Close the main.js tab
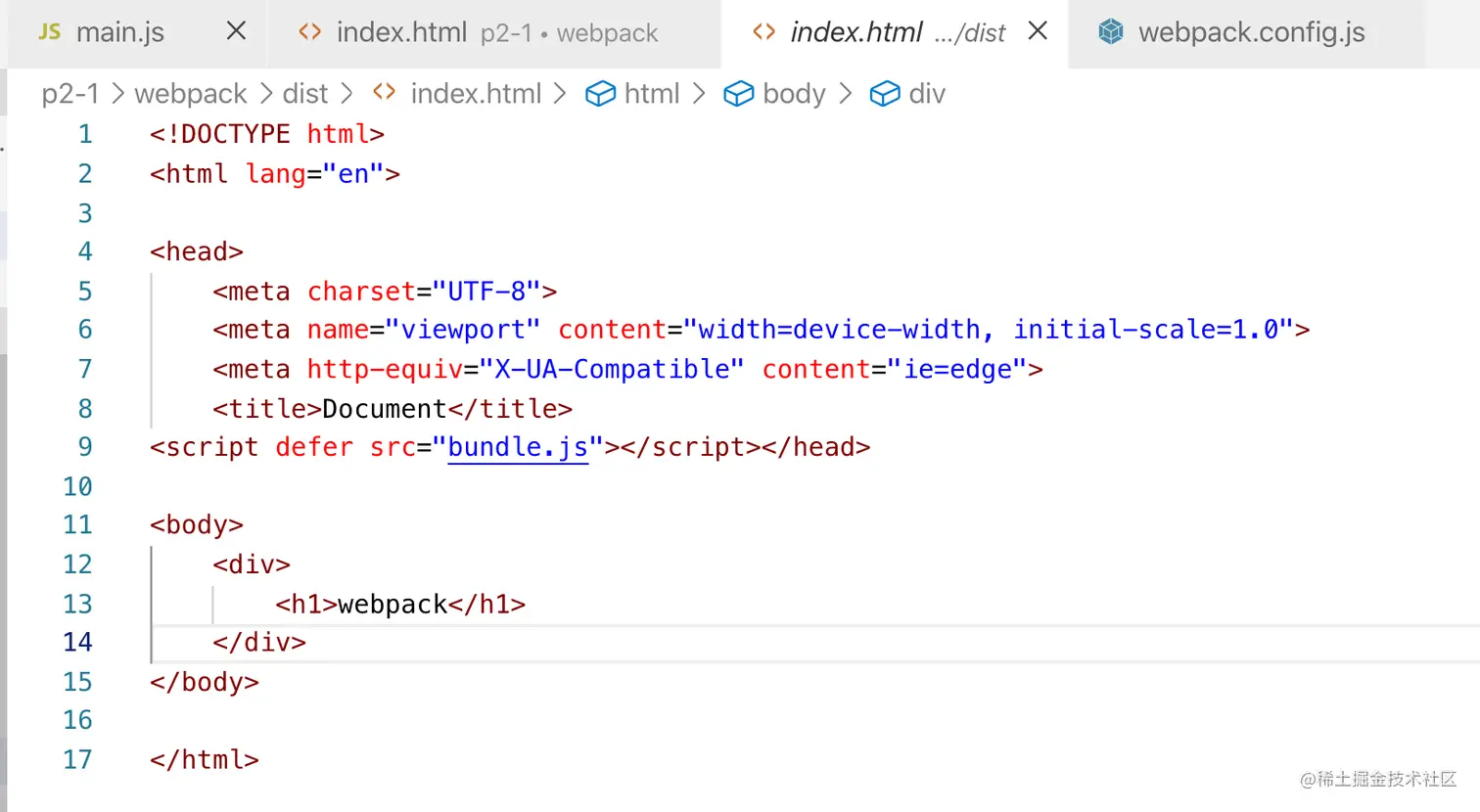 coord(236,31)
